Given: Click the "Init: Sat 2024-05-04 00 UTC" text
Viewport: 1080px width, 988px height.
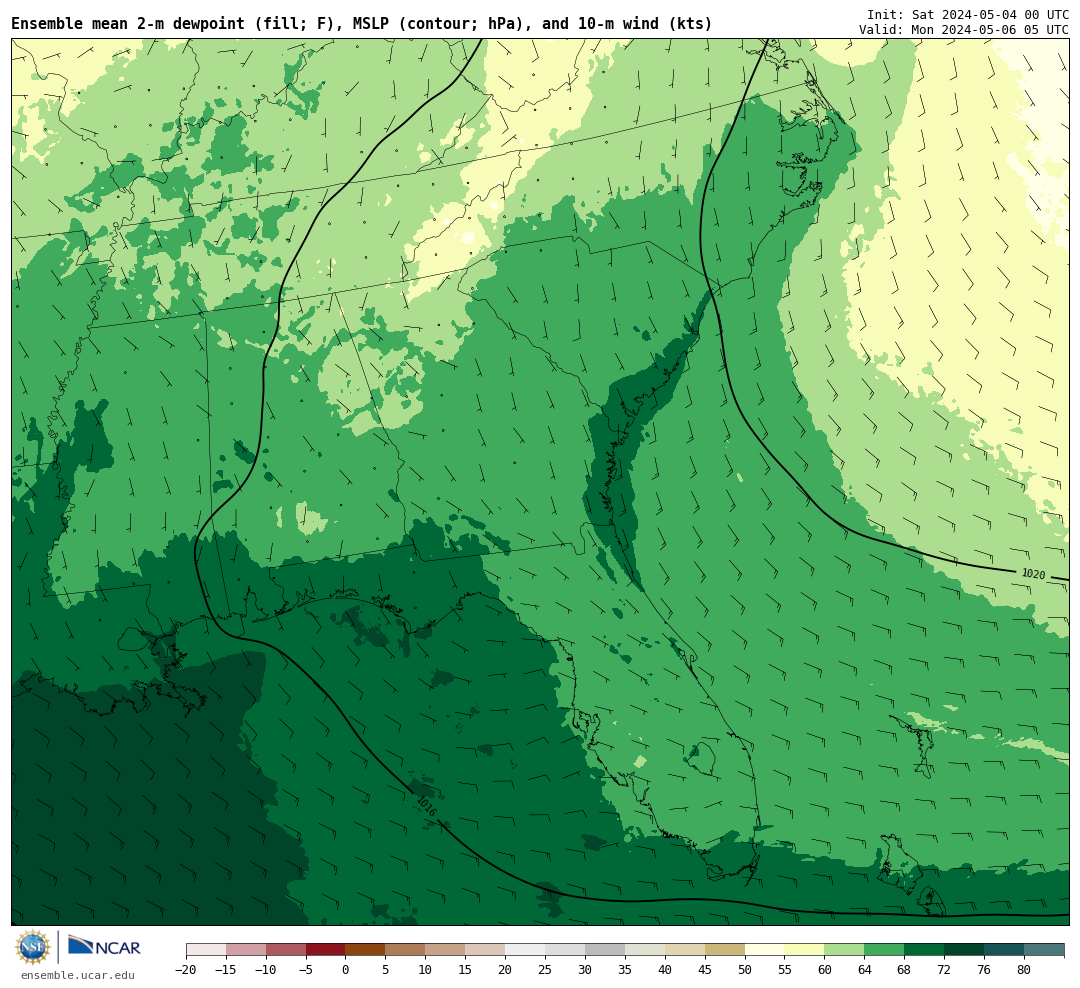Looking at the screenshot, I should pyautogui.click(x=968, y=15).
